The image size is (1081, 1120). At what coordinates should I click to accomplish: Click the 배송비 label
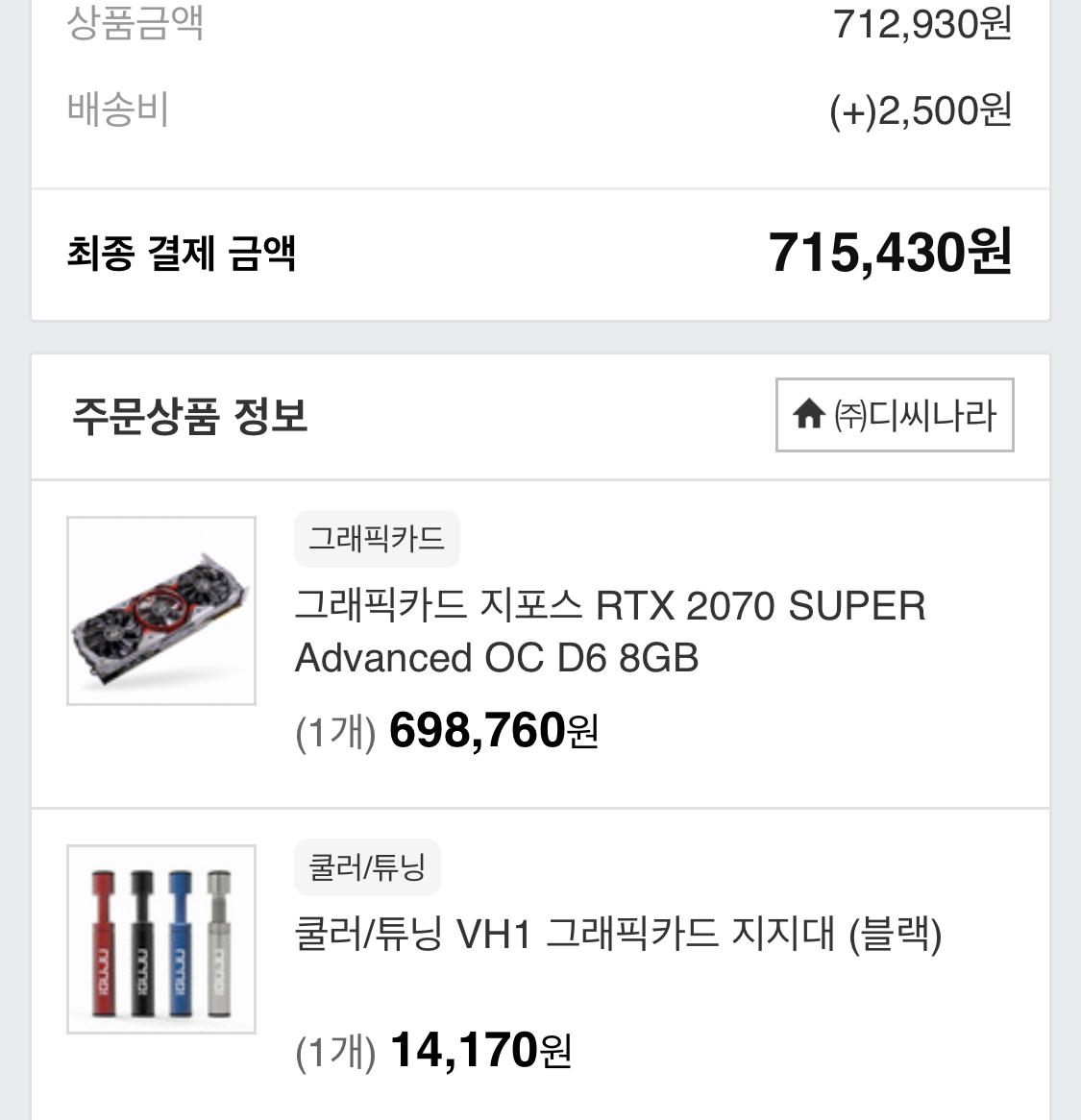(118, 110)
